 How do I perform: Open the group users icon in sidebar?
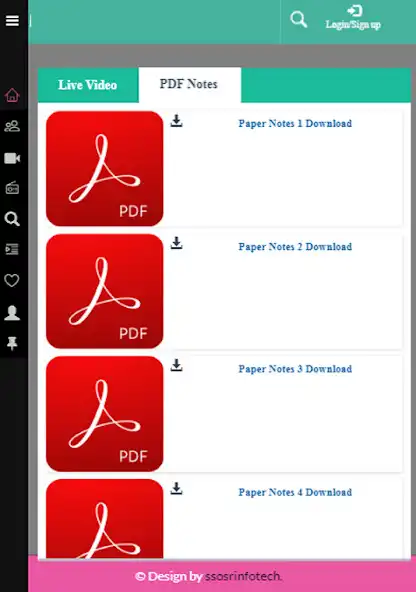[x=12, y=126]
